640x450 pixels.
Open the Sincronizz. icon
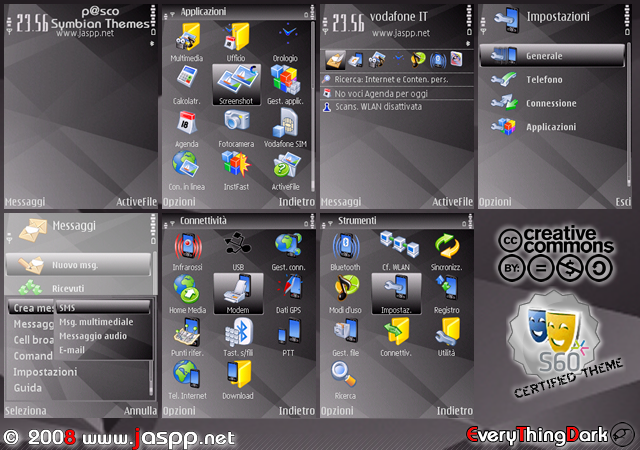[x=447, y=246]
